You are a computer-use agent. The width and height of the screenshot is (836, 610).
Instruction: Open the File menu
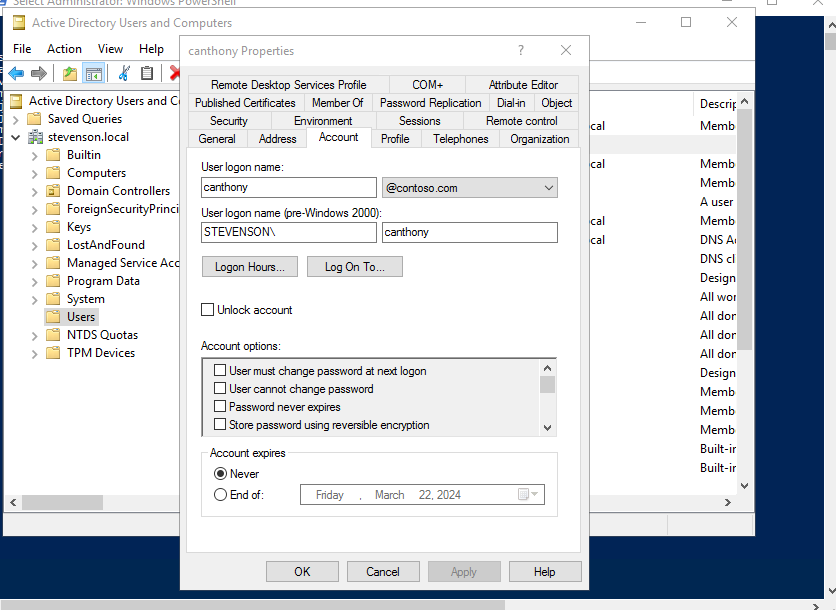point(22,49)
